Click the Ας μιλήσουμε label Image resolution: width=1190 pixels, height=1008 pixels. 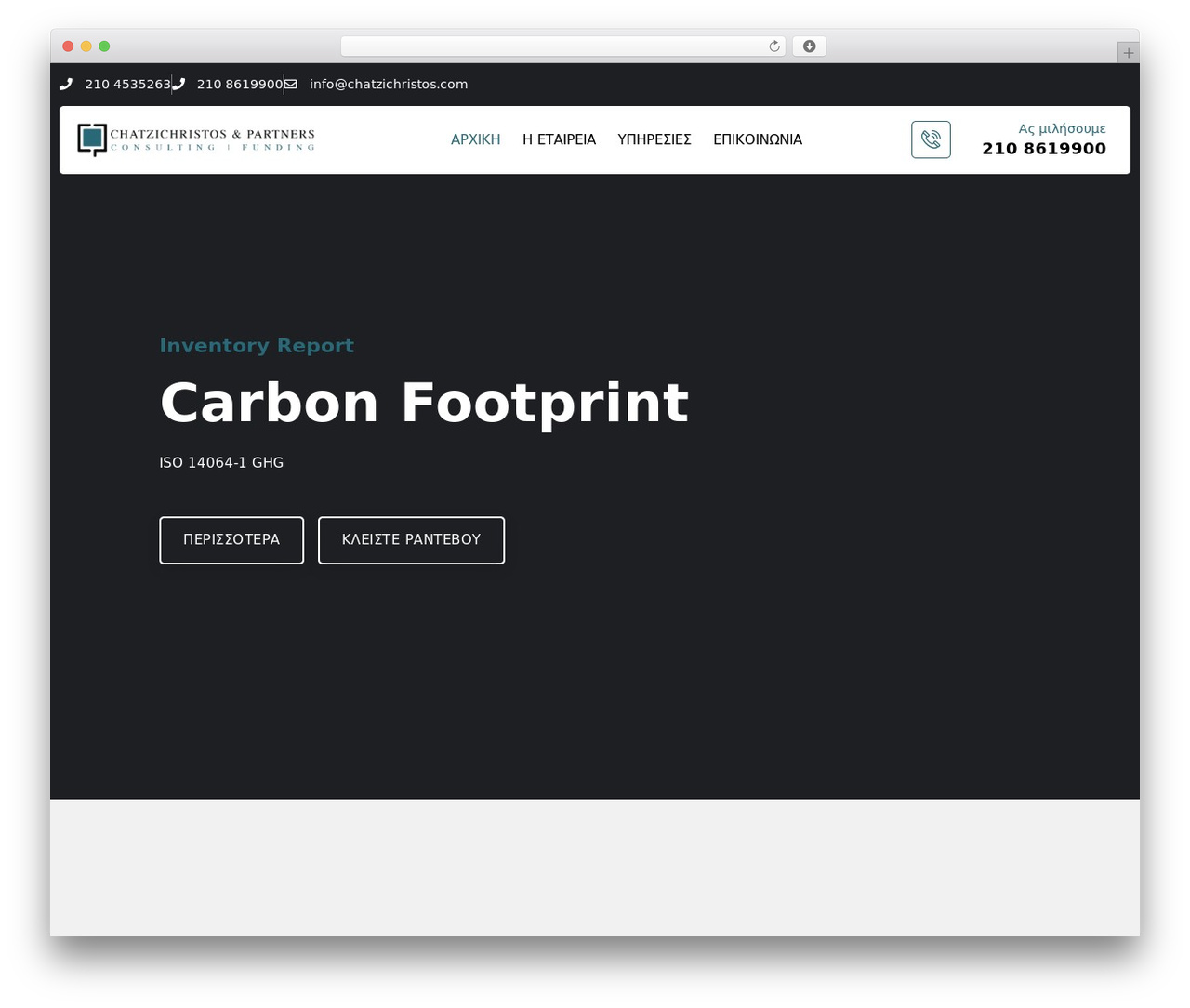1062,129
